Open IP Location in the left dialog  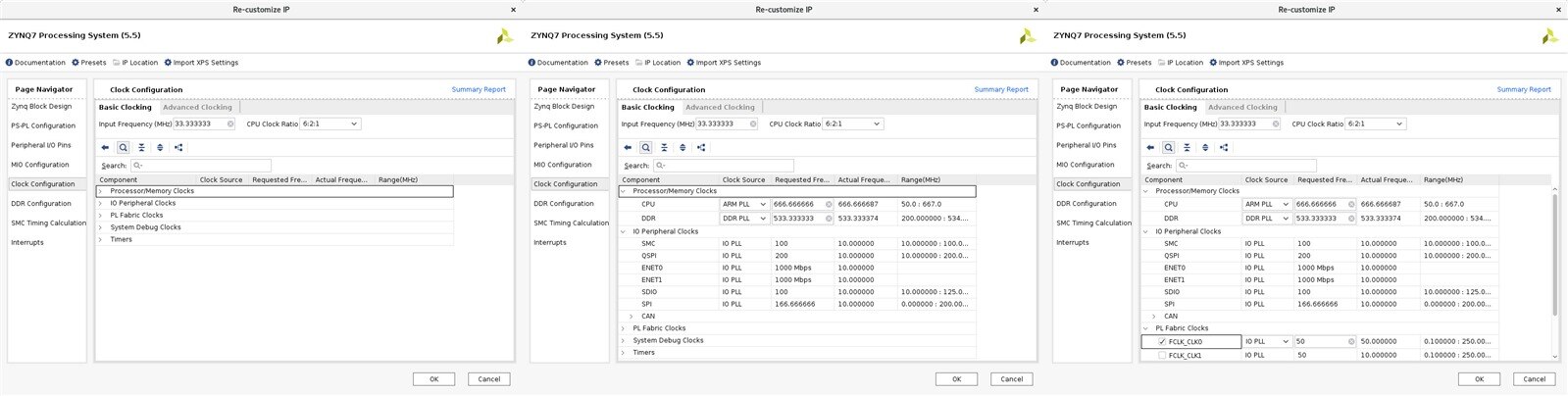[x=135, y=63]
